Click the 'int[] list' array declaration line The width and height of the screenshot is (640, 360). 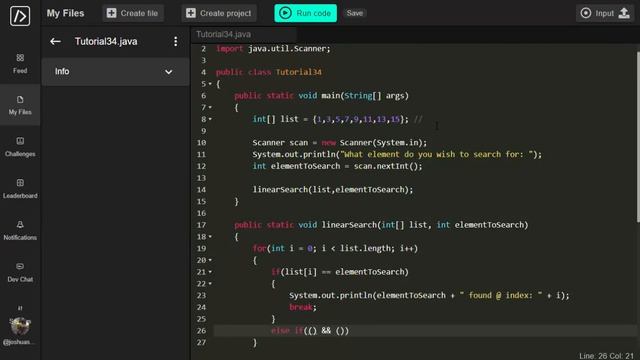337,119
